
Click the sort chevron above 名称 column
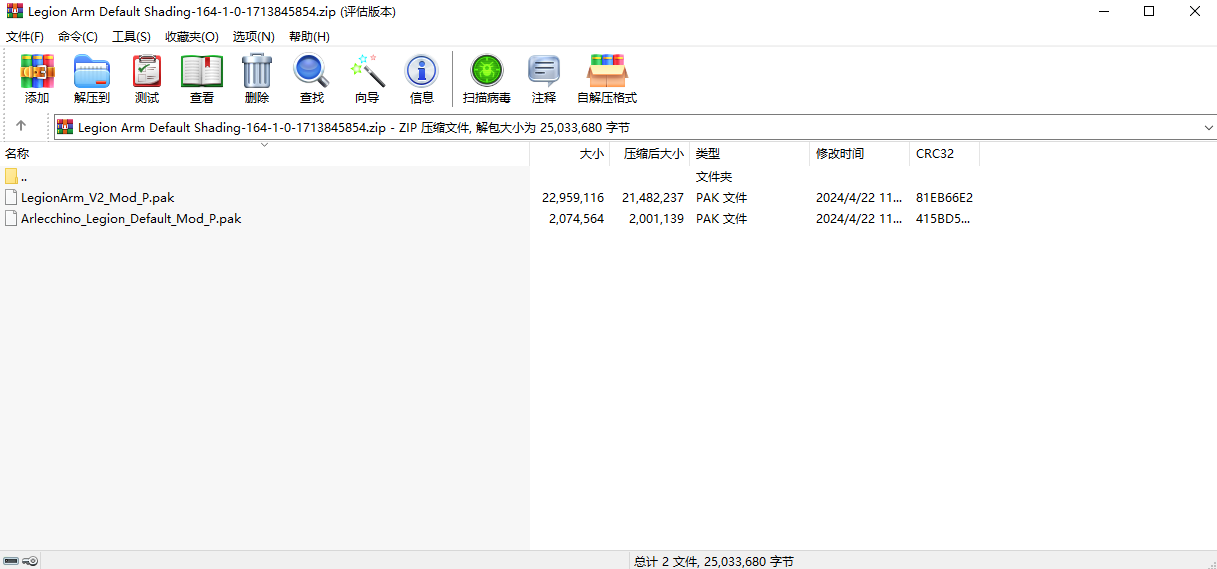pos(265,145)
